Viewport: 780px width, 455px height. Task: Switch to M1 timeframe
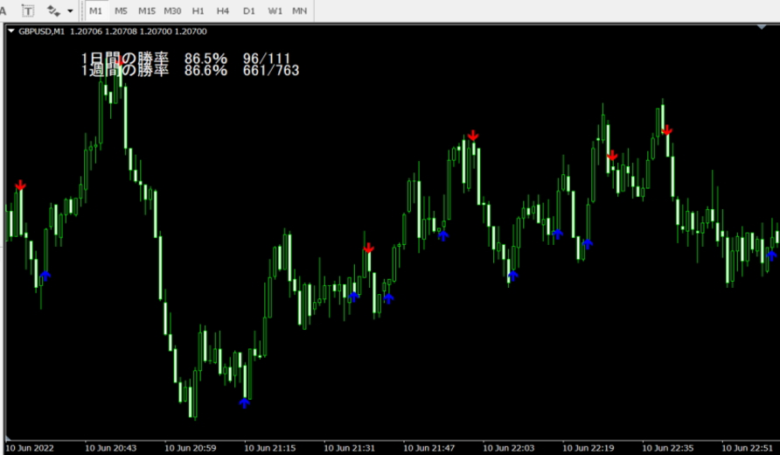click(x=96, y=10)
